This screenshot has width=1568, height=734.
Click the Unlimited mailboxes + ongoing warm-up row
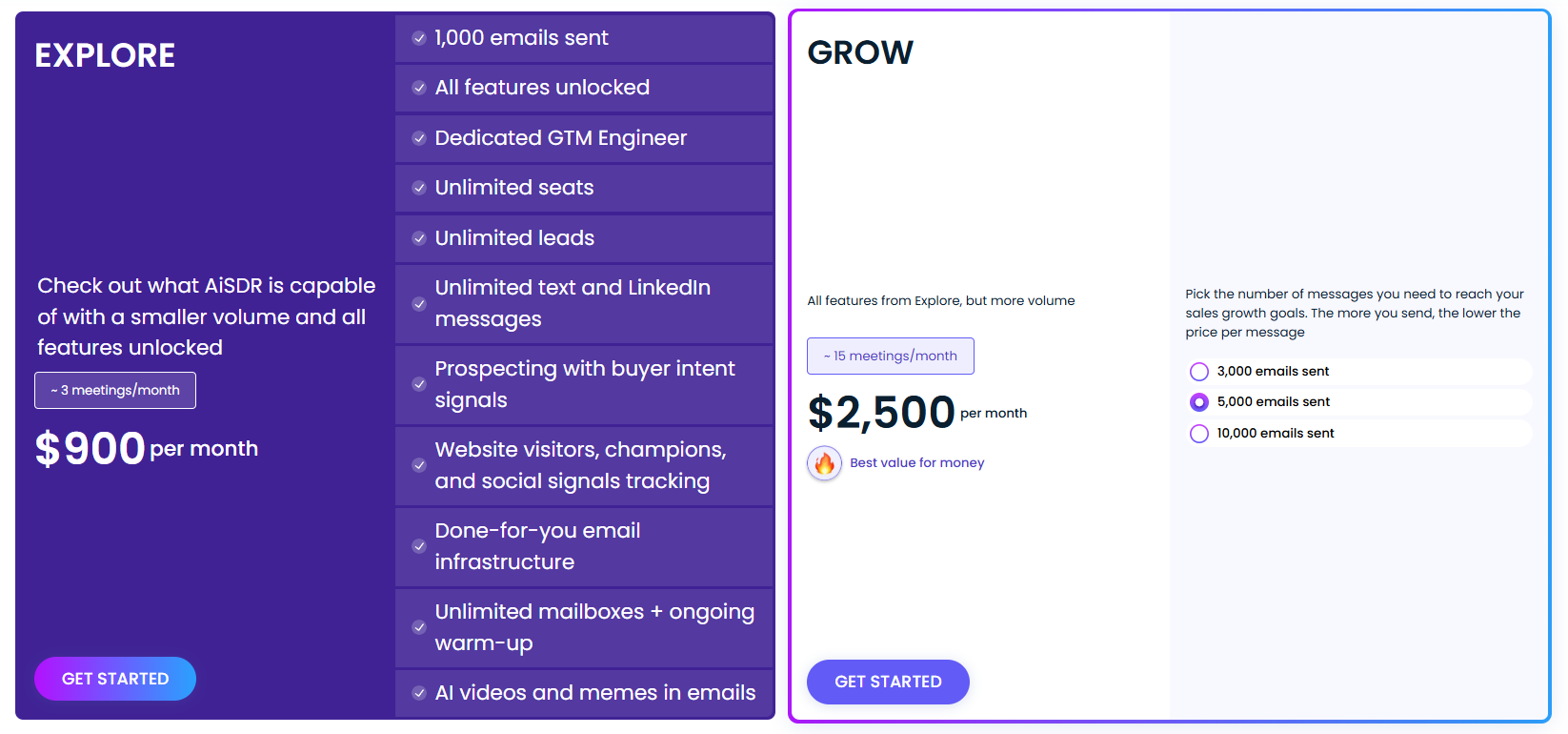point(584,627)
